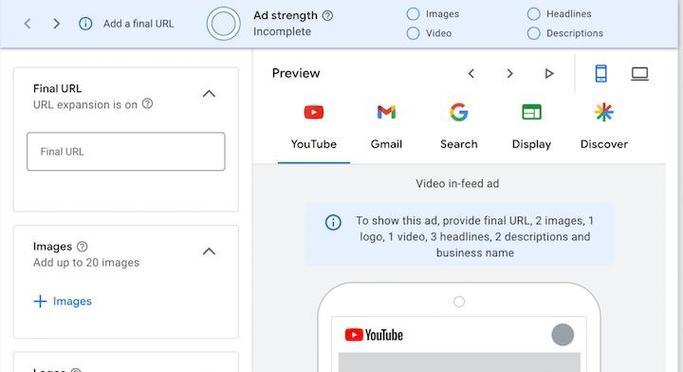683x372 pixels.
Task: Select the Images status circle
Action: [x=413, y=14]
